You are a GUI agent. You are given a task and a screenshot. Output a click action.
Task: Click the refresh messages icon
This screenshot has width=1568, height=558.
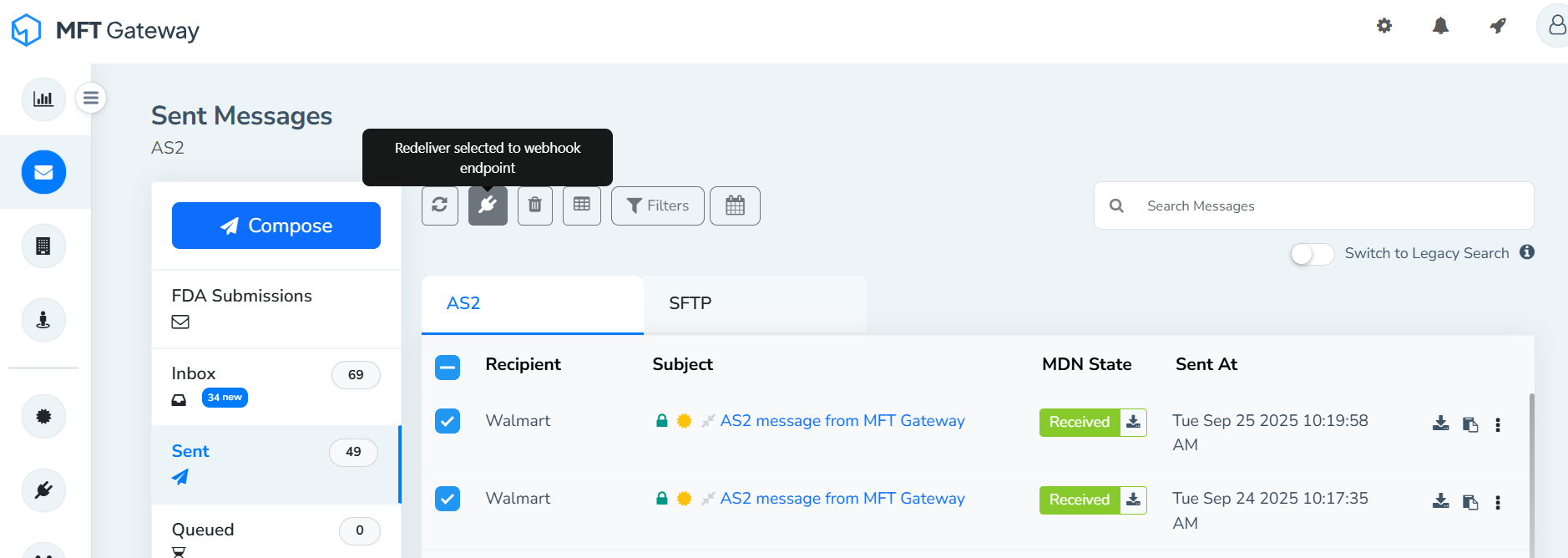click(440, 205)
